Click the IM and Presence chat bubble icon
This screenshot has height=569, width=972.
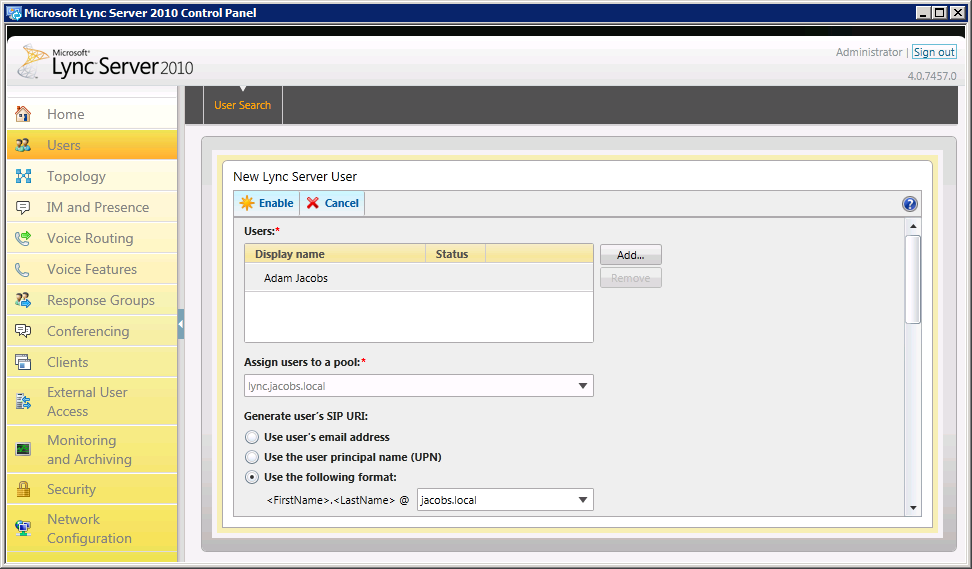[23, 207]
